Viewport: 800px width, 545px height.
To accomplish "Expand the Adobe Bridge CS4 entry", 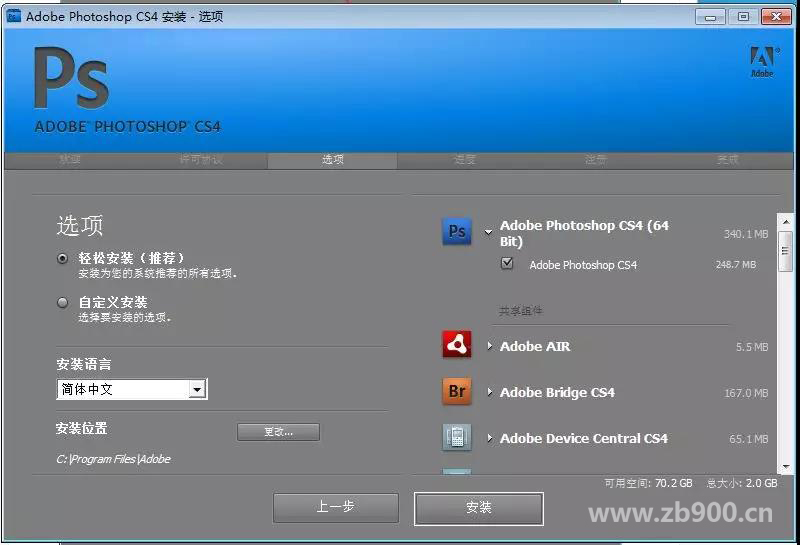I will pyautogui.click(x=490, y=392).
